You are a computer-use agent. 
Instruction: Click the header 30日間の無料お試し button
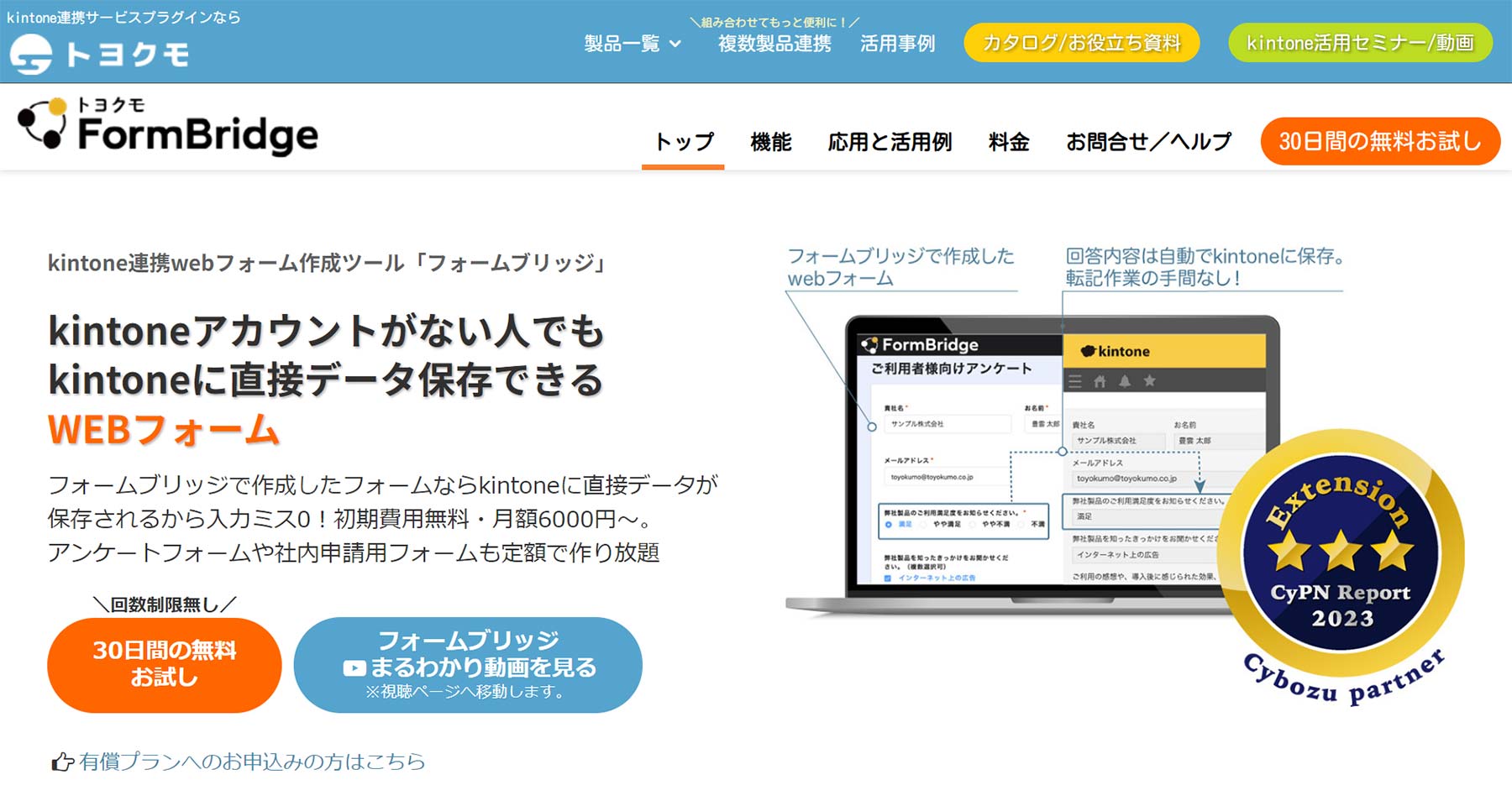click(1380, 141)
